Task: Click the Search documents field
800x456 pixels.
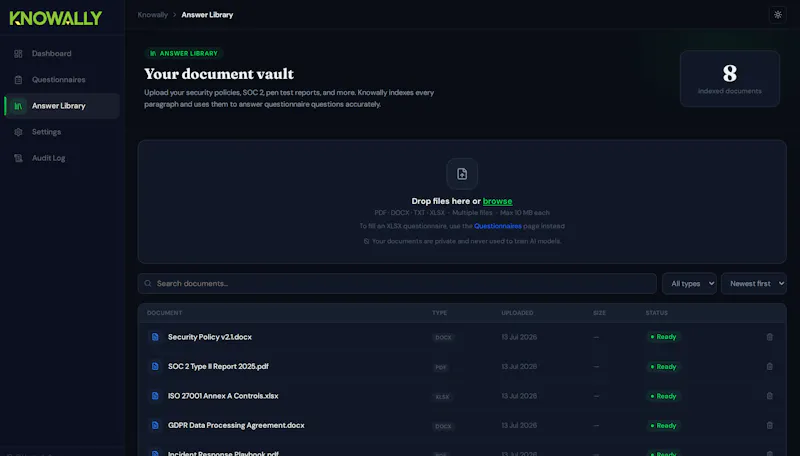Action: coord(397,284)
